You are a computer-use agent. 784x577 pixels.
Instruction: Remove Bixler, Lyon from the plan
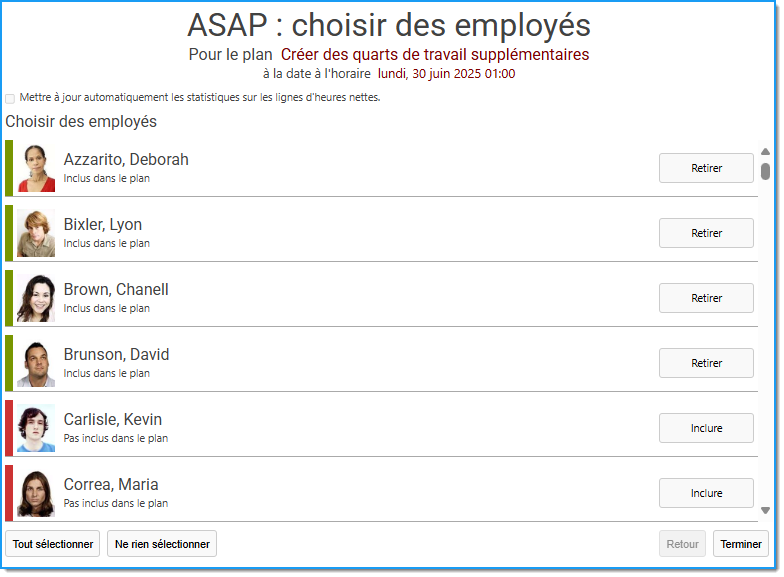[x=706, y=233]
